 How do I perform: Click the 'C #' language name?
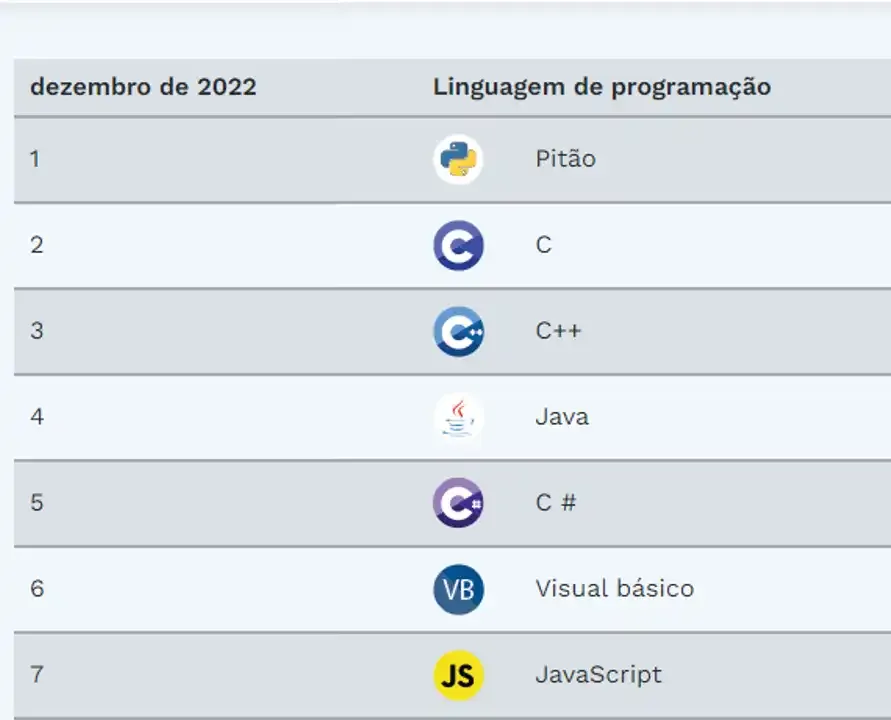pos(556,502)
